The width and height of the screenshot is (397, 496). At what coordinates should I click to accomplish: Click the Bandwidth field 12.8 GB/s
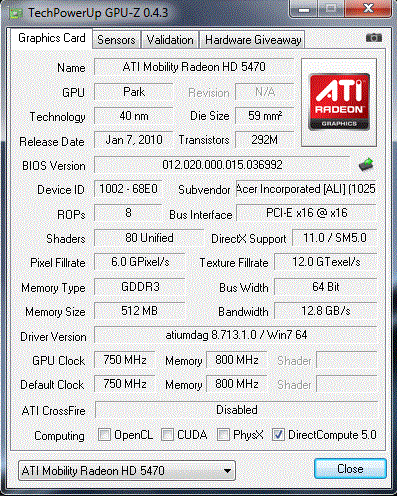(326, 311)
